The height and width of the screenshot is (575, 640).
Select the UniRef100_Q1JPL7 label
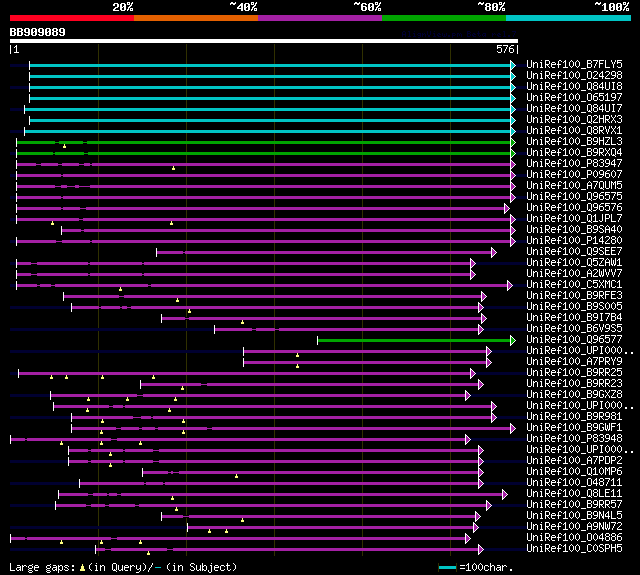tap(574, 219)
